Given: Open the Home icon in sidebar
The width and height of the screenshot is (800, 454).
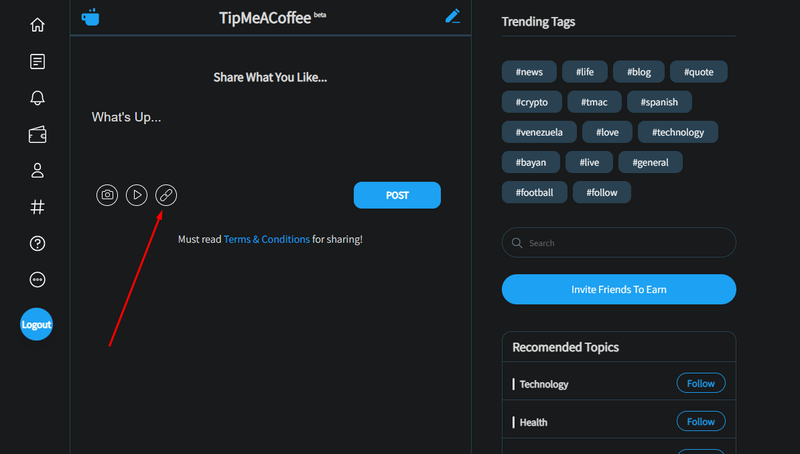Looking at the screenshot, I should coord(37,25).
